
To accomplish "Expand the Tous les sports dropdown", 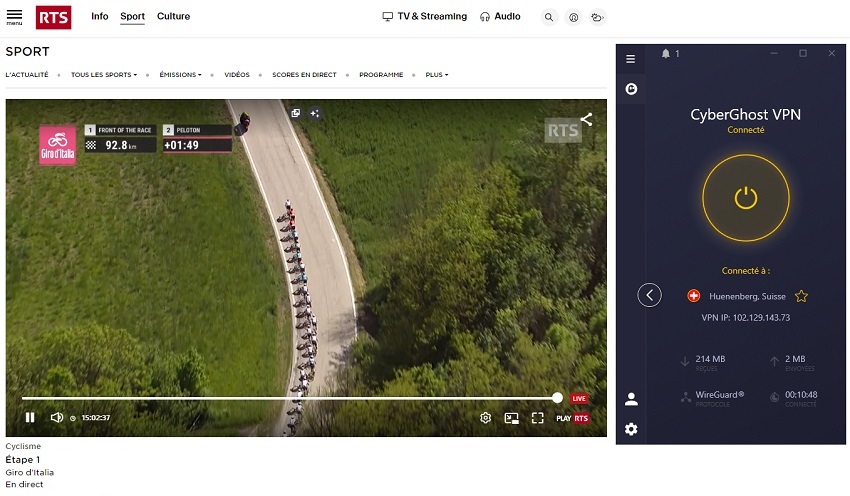I will 104,75.
